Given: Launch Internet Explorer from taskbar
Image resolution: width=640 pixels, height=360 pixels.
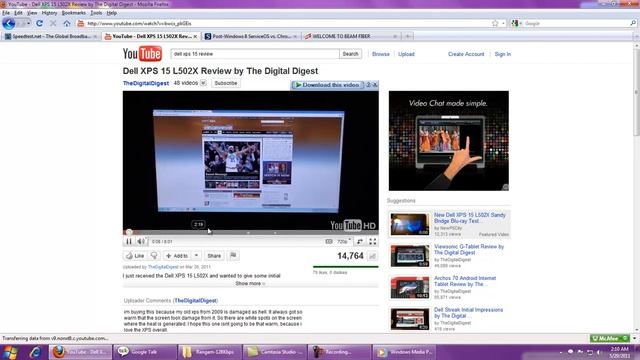Looking at the screenshot, I should click(36, 352).
